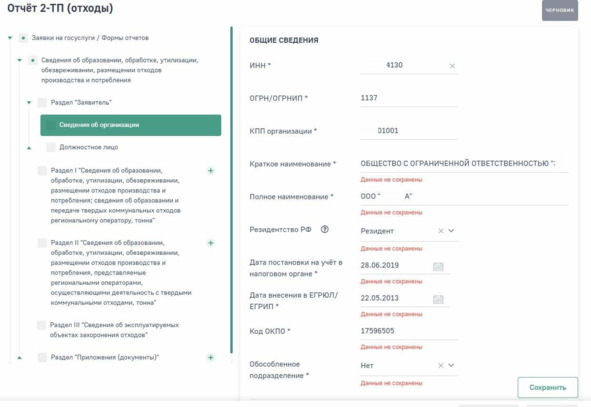Toggle the checkbox for Раздел "Заявитель"
This screenshot has height=407, width=591.
tap(42, 103)
